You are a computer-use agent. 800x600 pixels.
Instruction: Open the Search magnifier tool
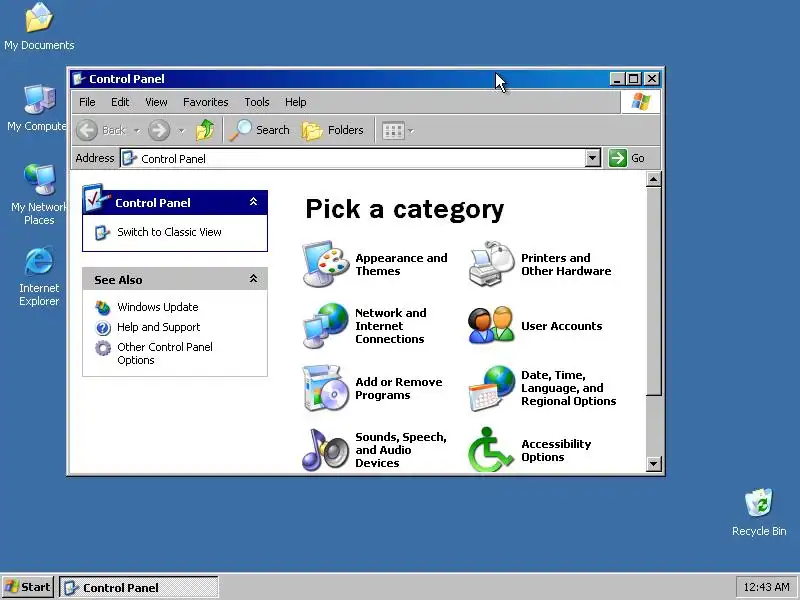[260, 131]
